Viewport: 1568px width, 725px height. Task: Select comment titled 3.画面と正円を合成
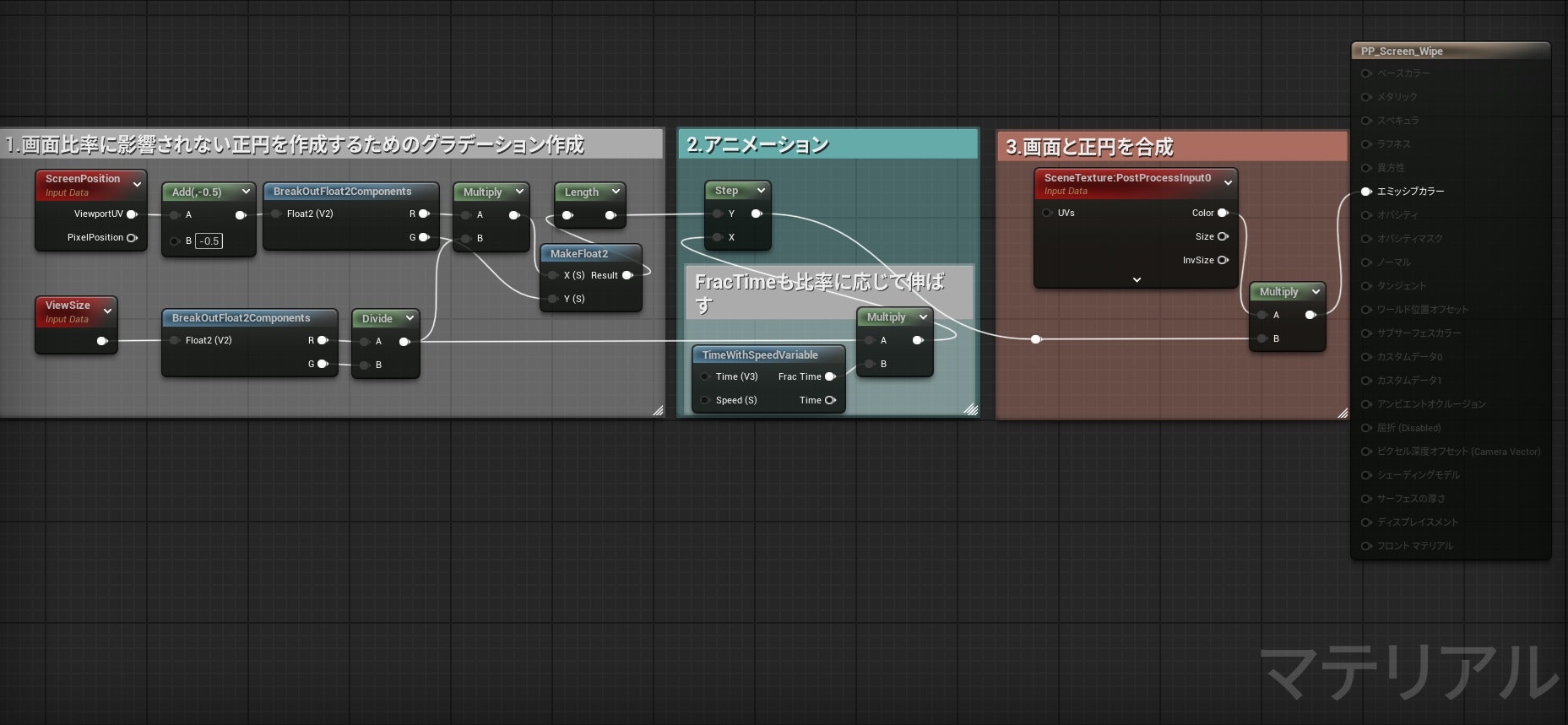point(1172,147)
